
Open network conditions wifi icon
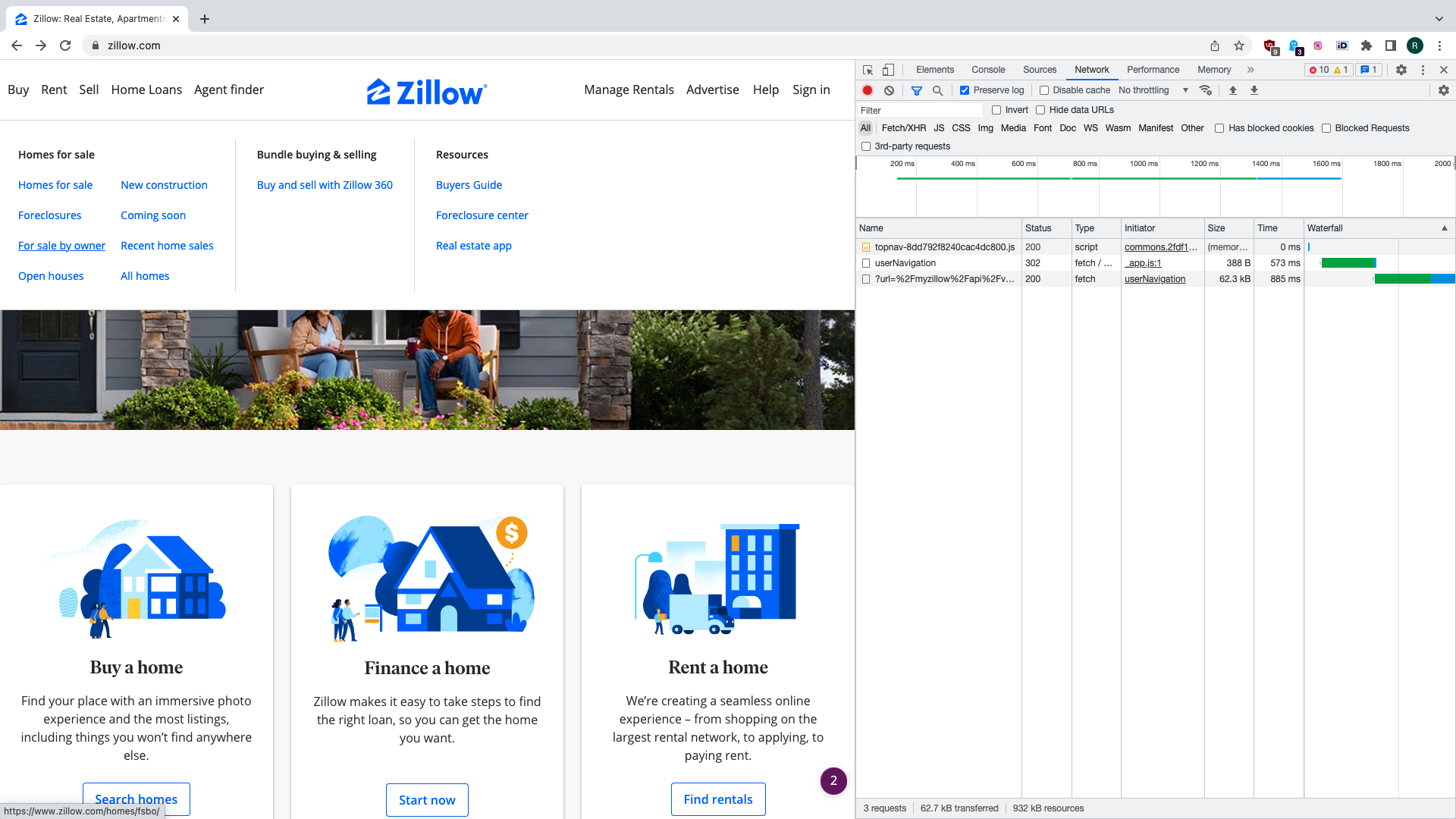[x=1206, y=90]
